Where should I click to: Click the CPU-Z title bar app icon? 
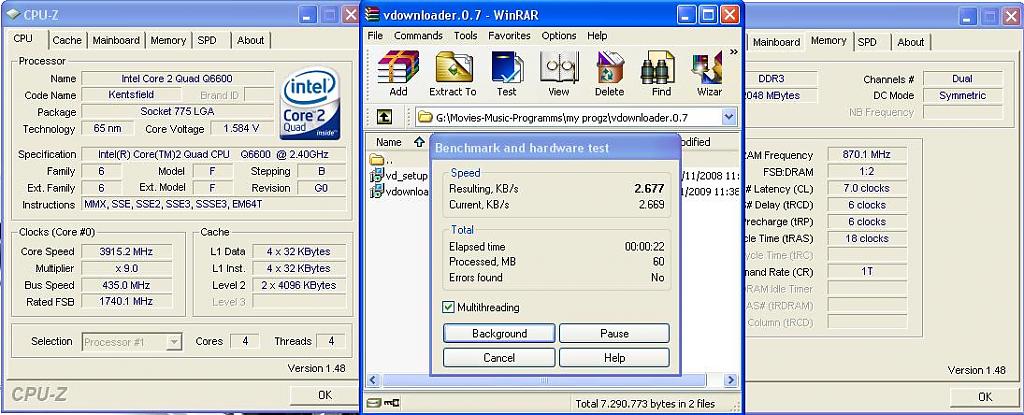point(12,14)
